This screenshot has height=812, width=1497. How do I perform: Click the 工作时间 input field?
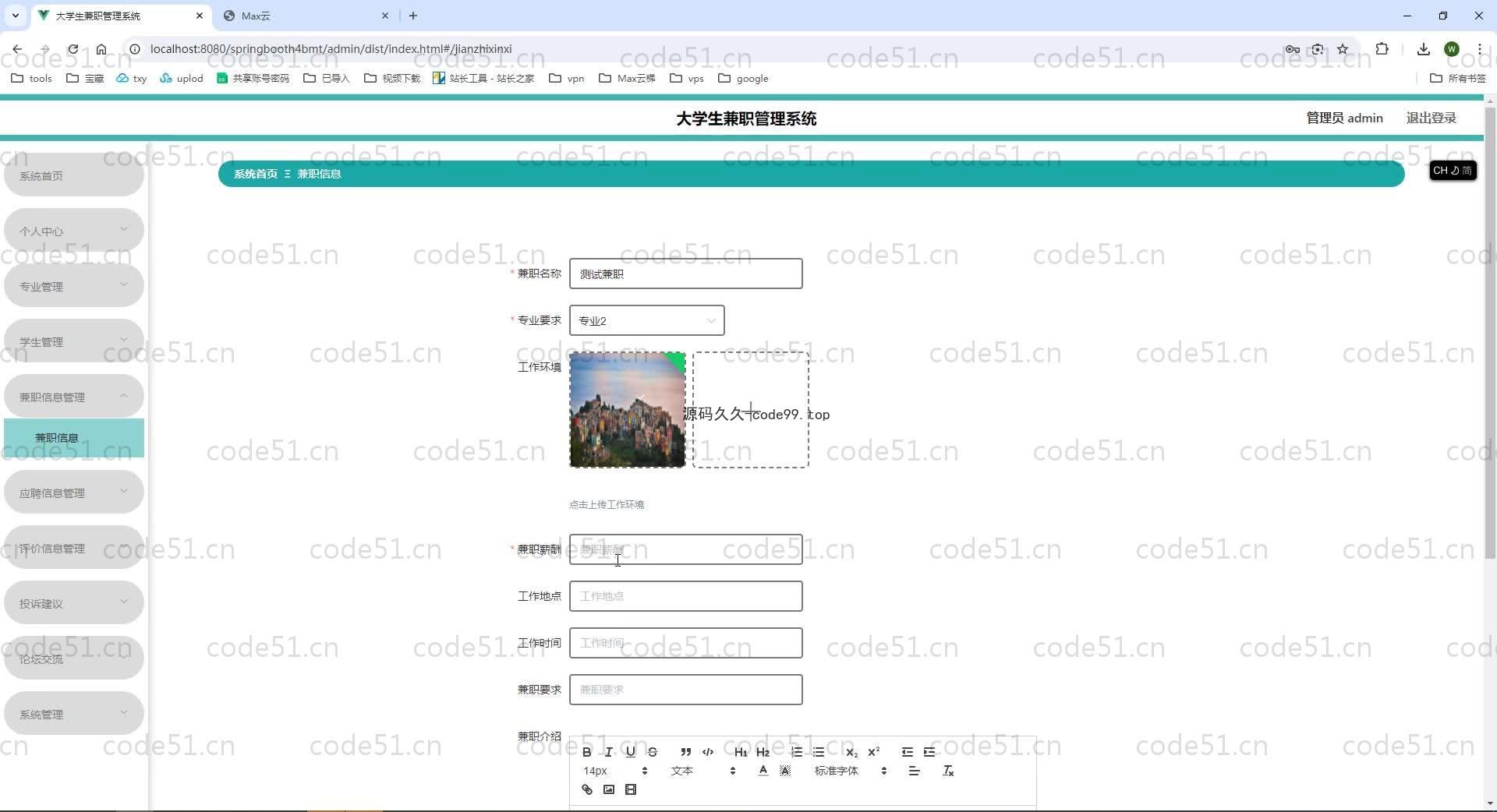coord(685,643)
